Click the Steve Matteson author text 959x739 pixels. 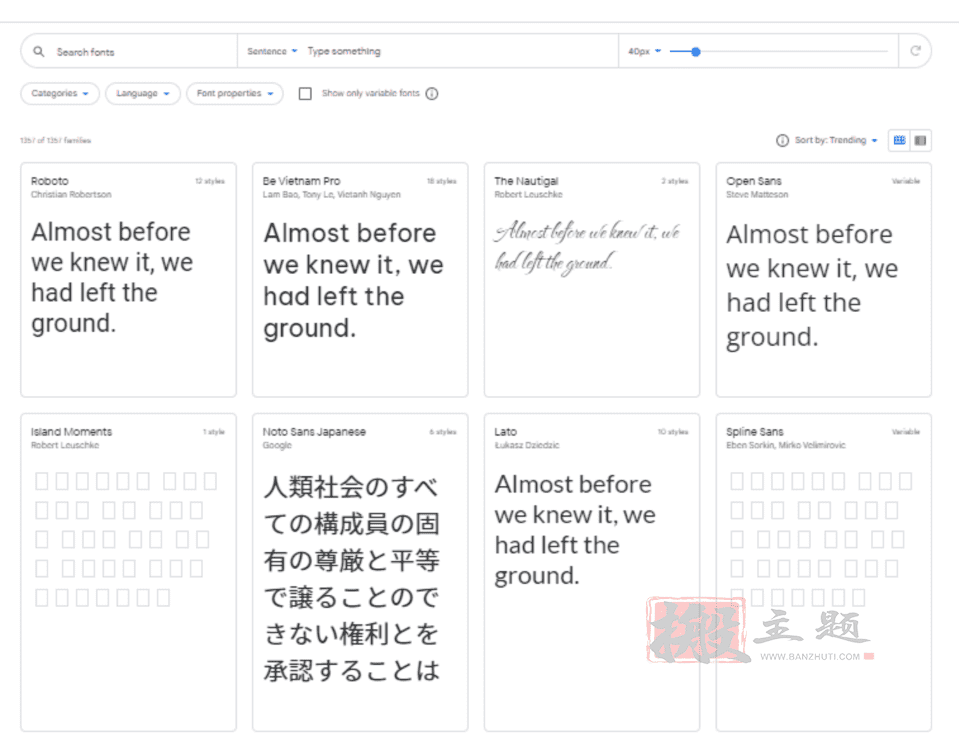coord(757,195)
